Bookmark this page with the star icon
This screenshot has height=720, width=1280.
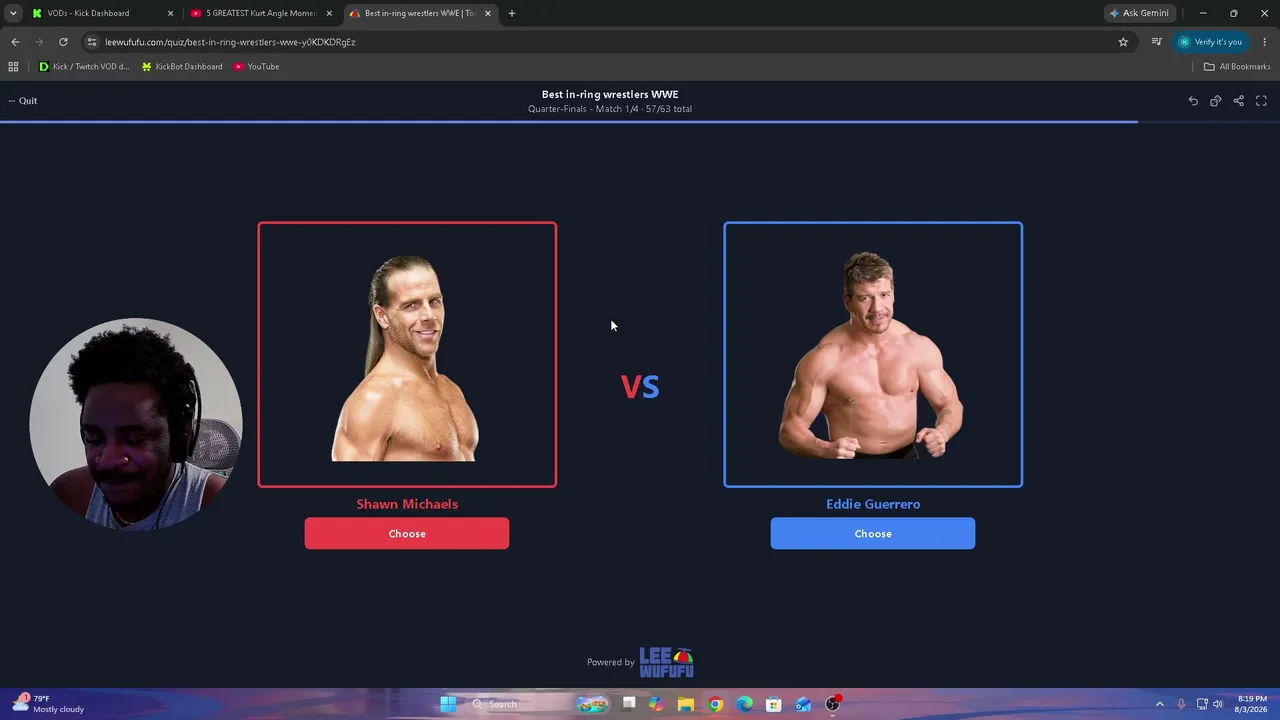coord(1123,42)
